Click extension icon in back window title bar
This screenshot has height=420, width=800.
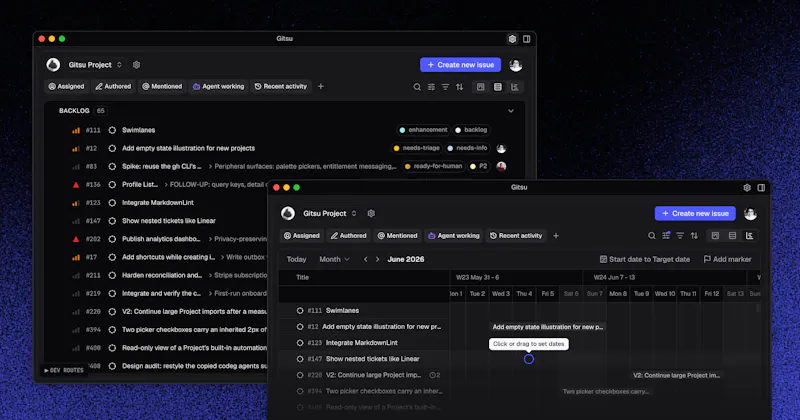(x=512, y=39)
